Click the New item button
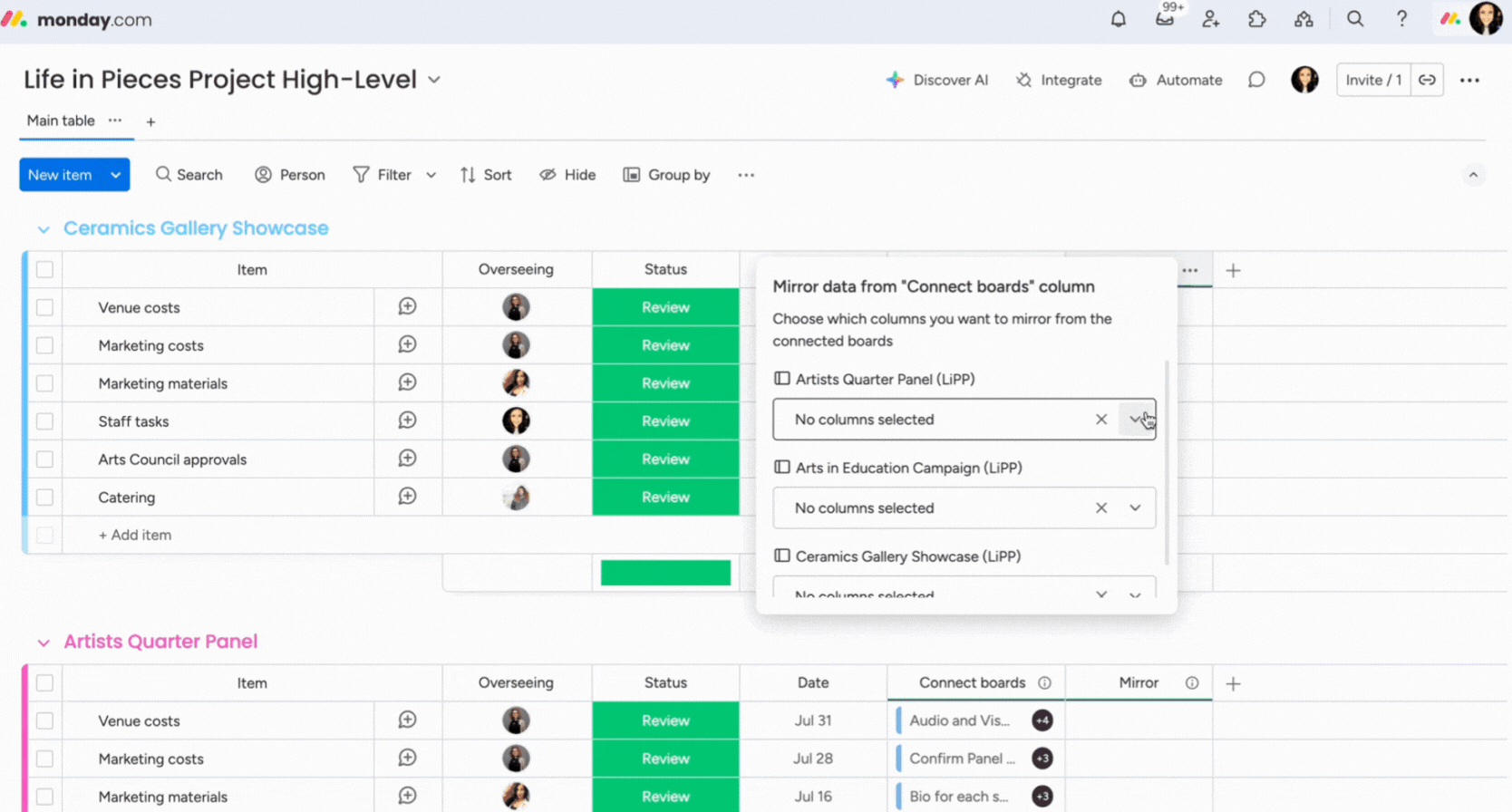Viewport: 1512px width, 812px height. [x=60, y=175]
